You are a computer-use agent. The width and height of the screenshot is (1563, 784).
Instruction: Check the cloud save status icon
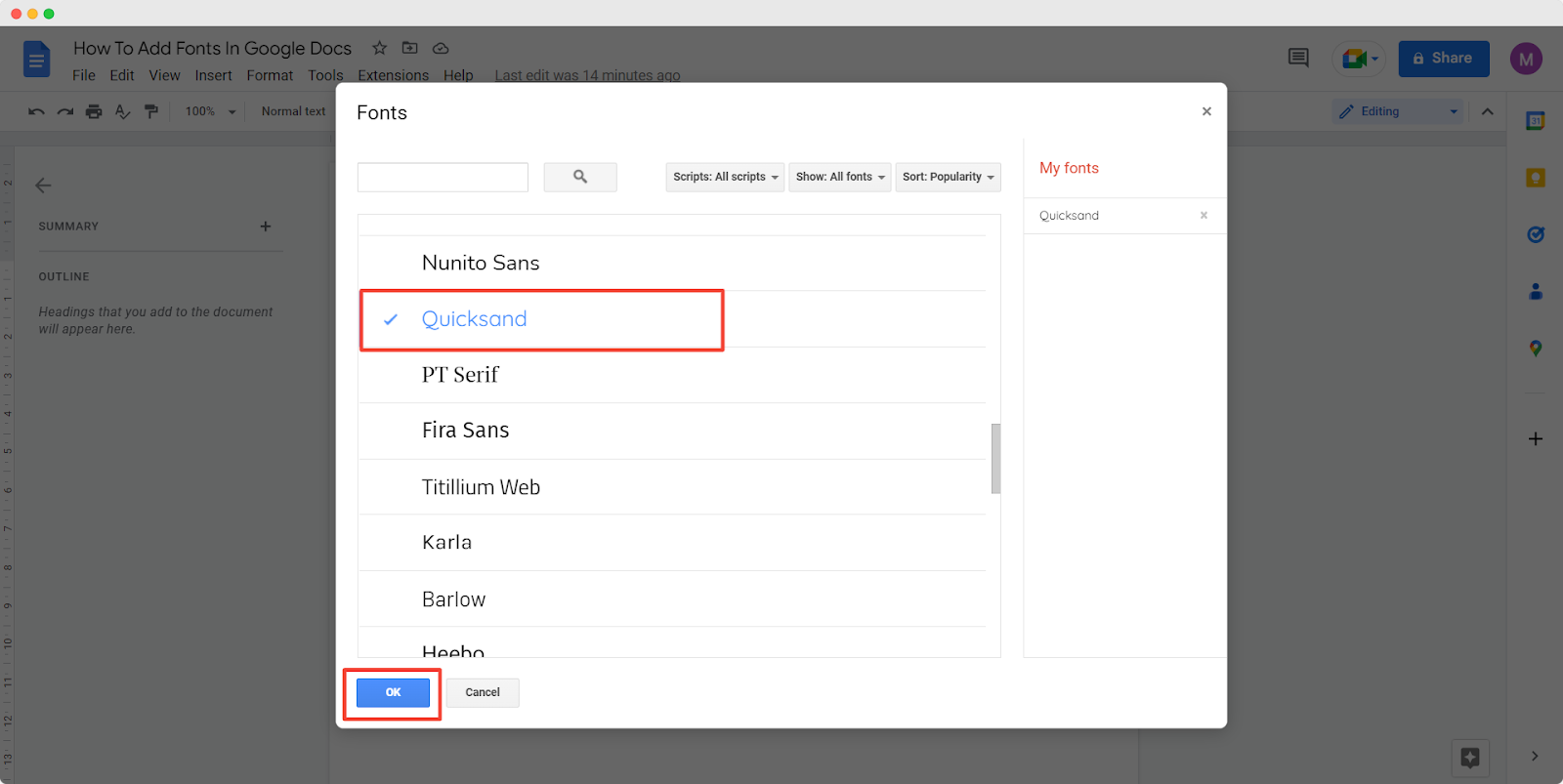click(x=441, y=48)
